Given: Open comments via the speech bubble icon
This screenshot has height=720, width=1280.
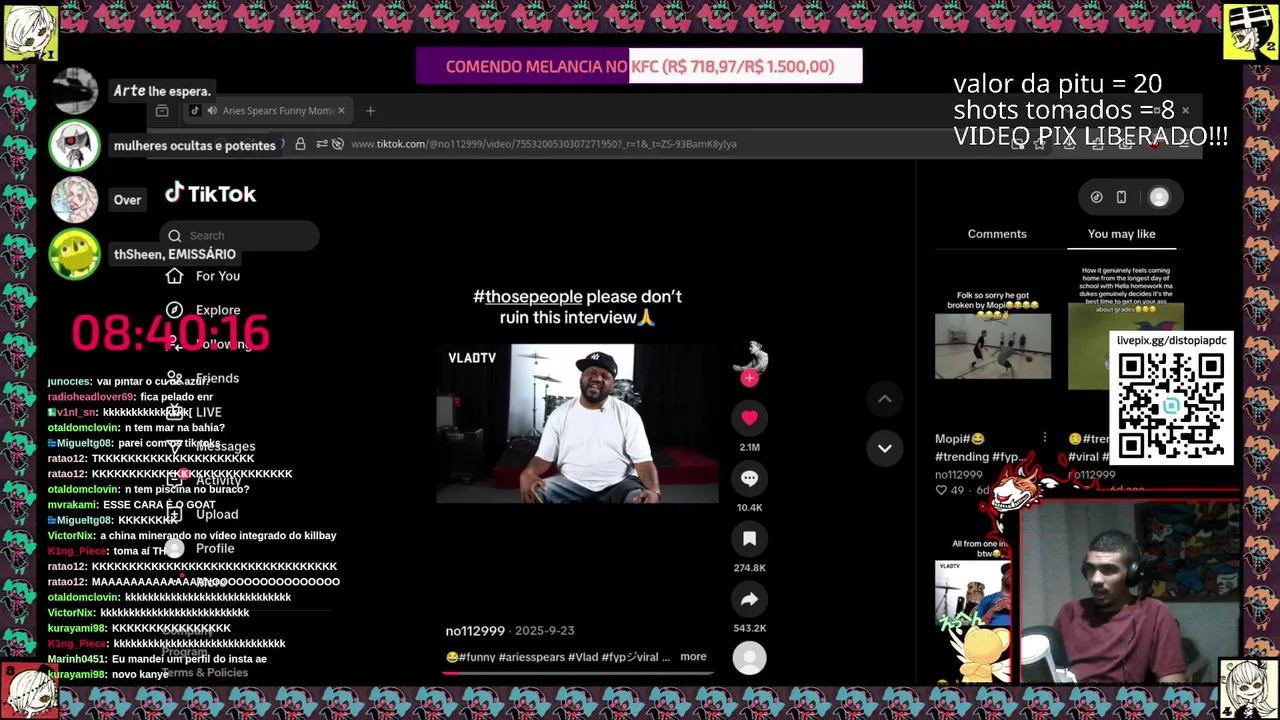Looking at the screenshot, I should click(x=749, y=478).
